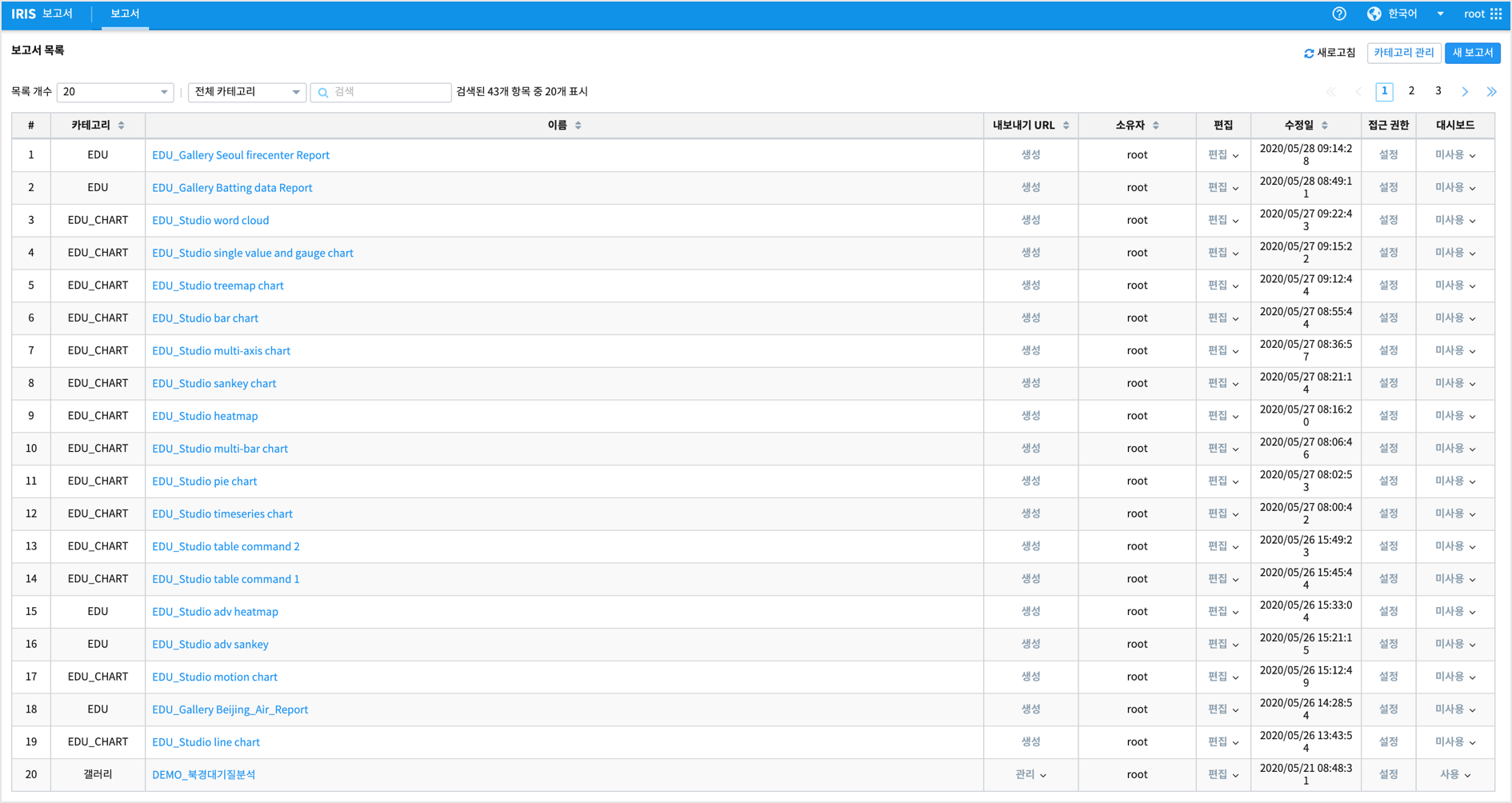Viewport: 1512px width, 803px height.
Task: Go to page 3
Action: pyautogui.click(x=1438, y=91)
